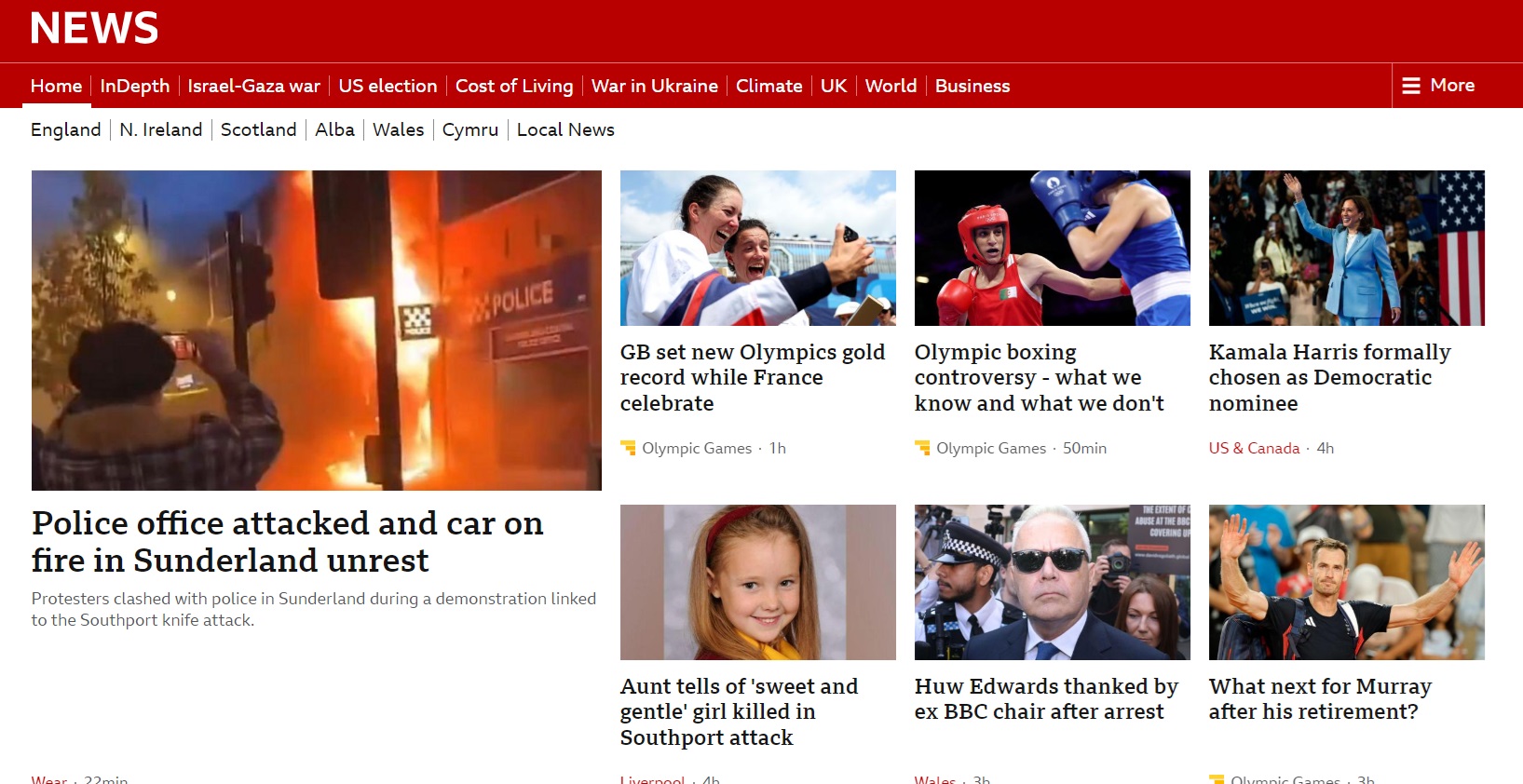Viewport: 1523px width, 784px height.
Task: Open the Israel-Gaza war section
Action: [254, 86]
